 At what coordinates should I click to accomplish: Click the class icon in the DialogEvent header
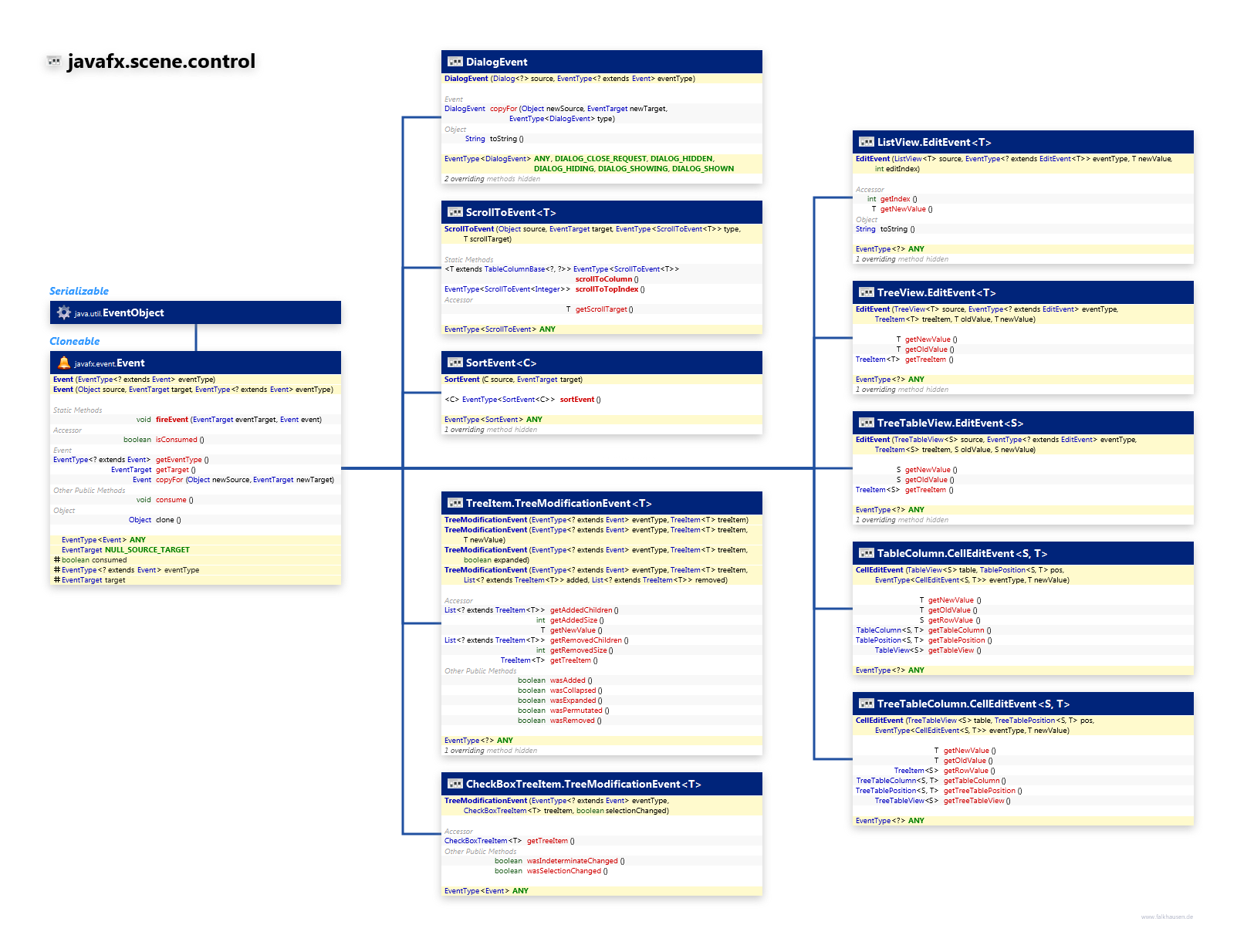455,62
